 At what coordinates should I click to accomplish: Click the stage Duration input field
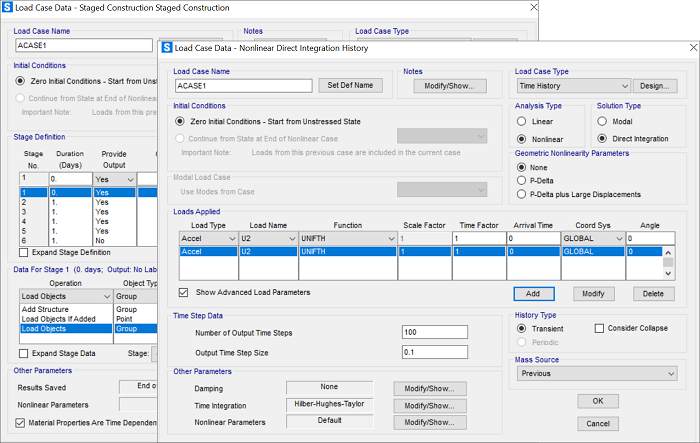click(70, 179)
